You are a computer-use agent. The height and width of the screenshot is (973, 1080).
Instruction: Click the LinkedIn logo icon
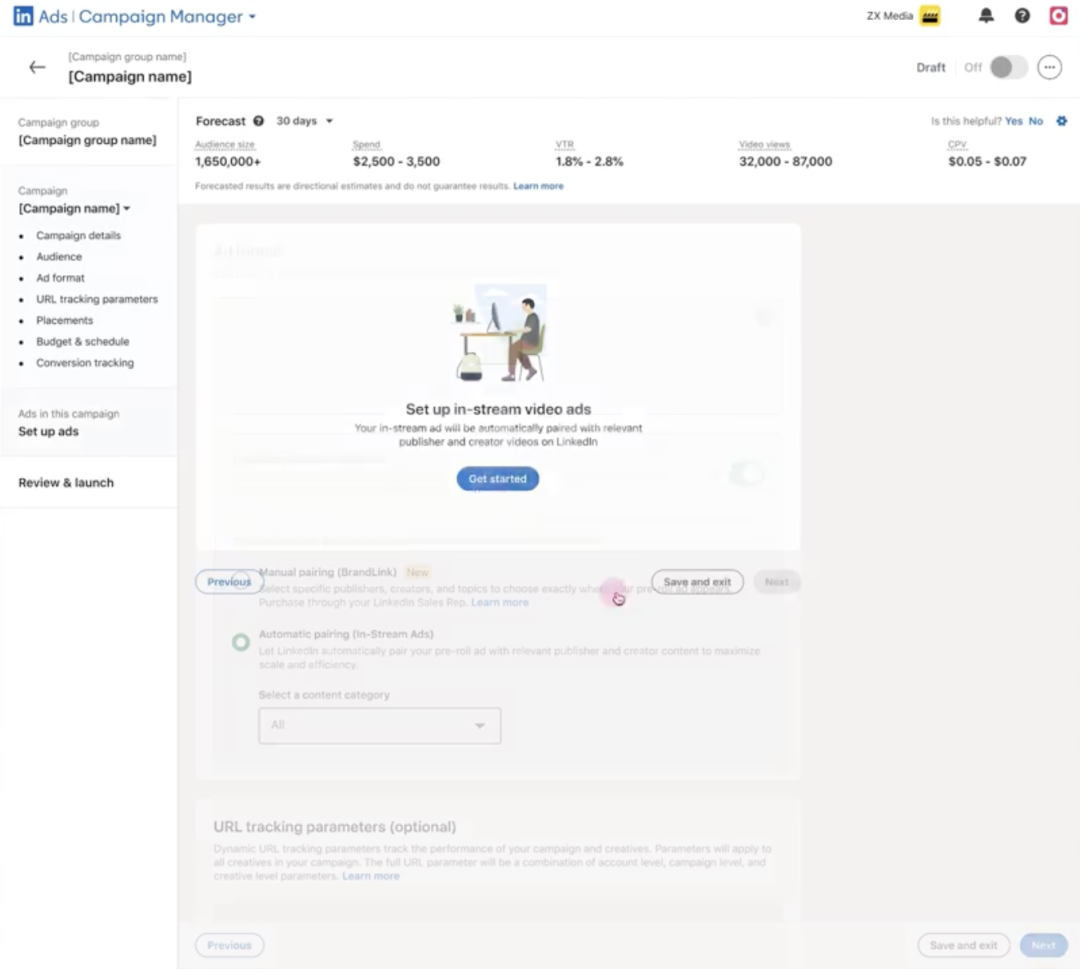pos(23,16)
